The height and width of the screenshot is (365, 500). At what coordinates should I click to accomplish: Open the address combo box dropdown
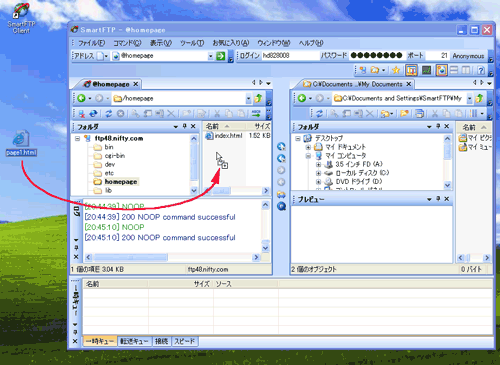(x=210, y=56)
